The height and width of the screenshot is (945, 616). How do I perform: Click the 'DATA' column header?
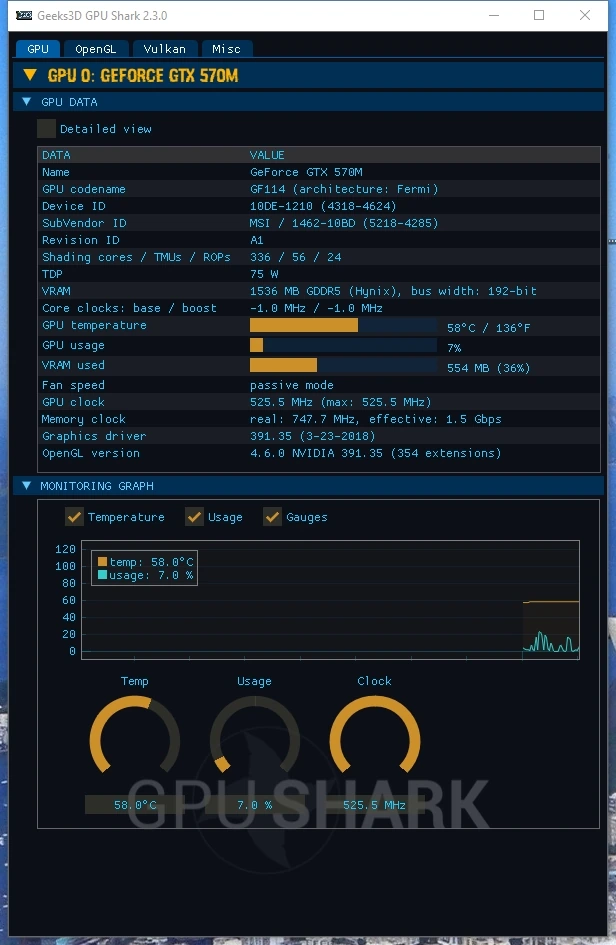click(56, 155)
